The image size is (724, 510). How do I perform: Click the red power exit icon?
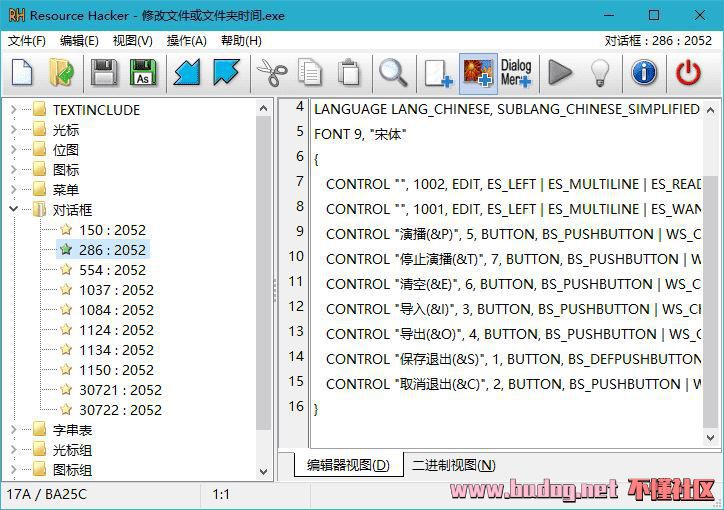click(x=689, y=73)
